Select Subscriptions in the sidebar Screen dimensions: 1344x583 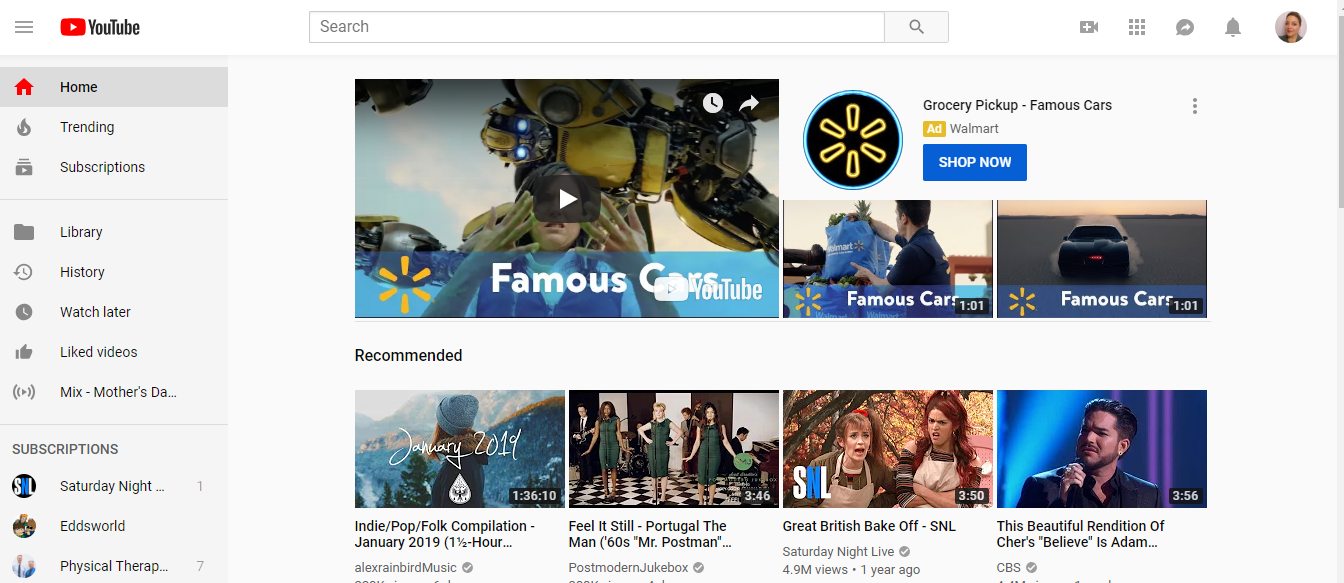[x=114, y=167]
